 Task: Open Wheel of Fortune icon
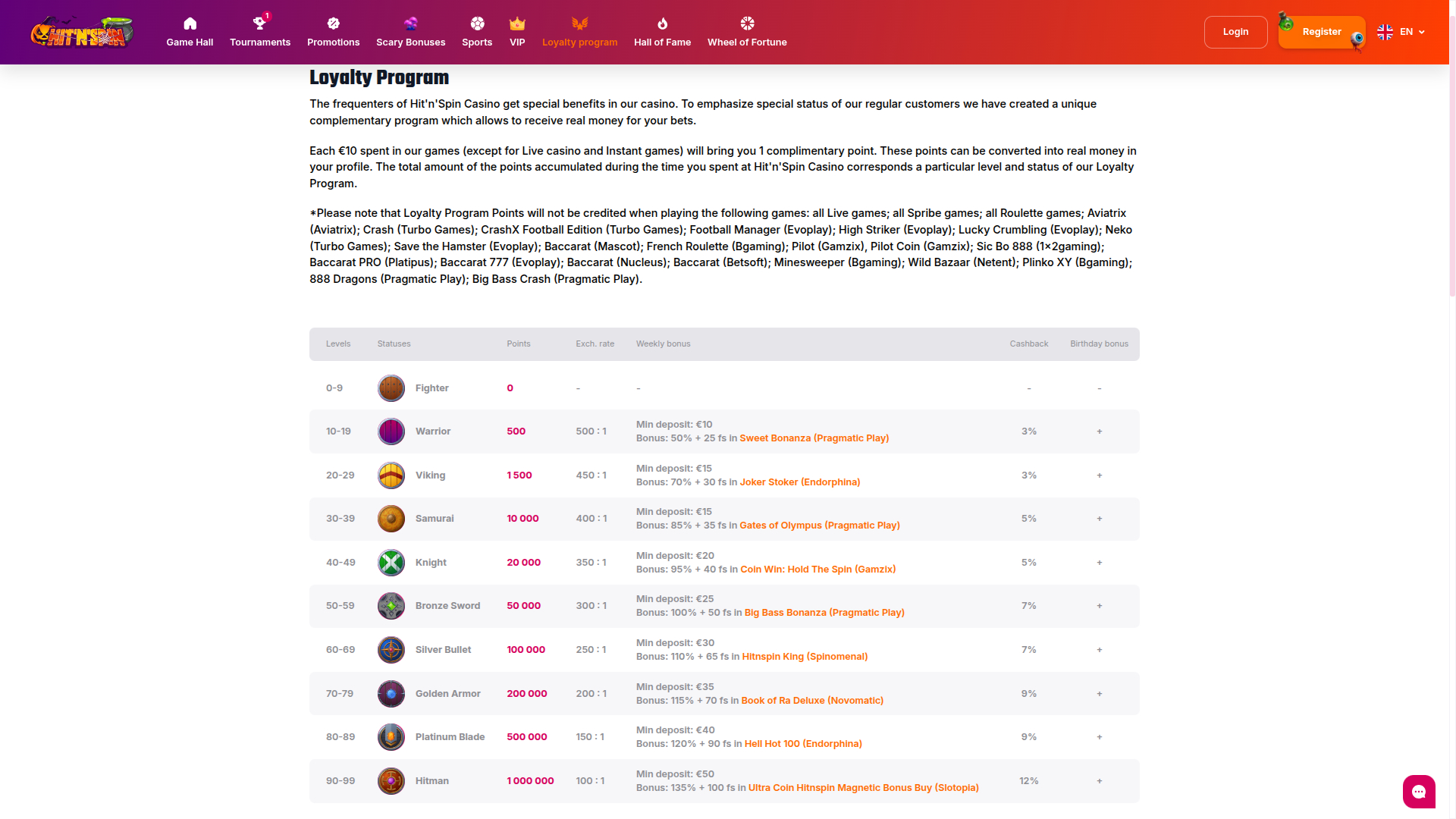[747, 24]
